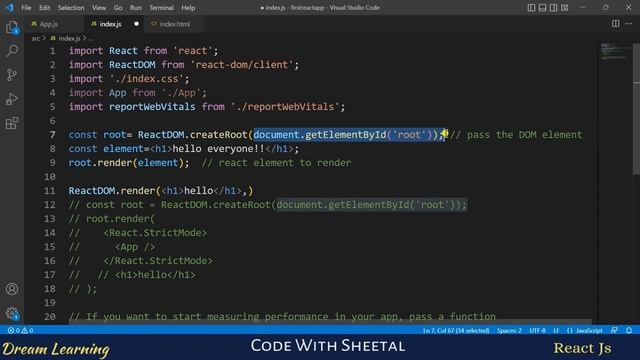This screenshot has height=360, width=640.
Task: Open the Run and Debug view
Action: pos(12,99)
